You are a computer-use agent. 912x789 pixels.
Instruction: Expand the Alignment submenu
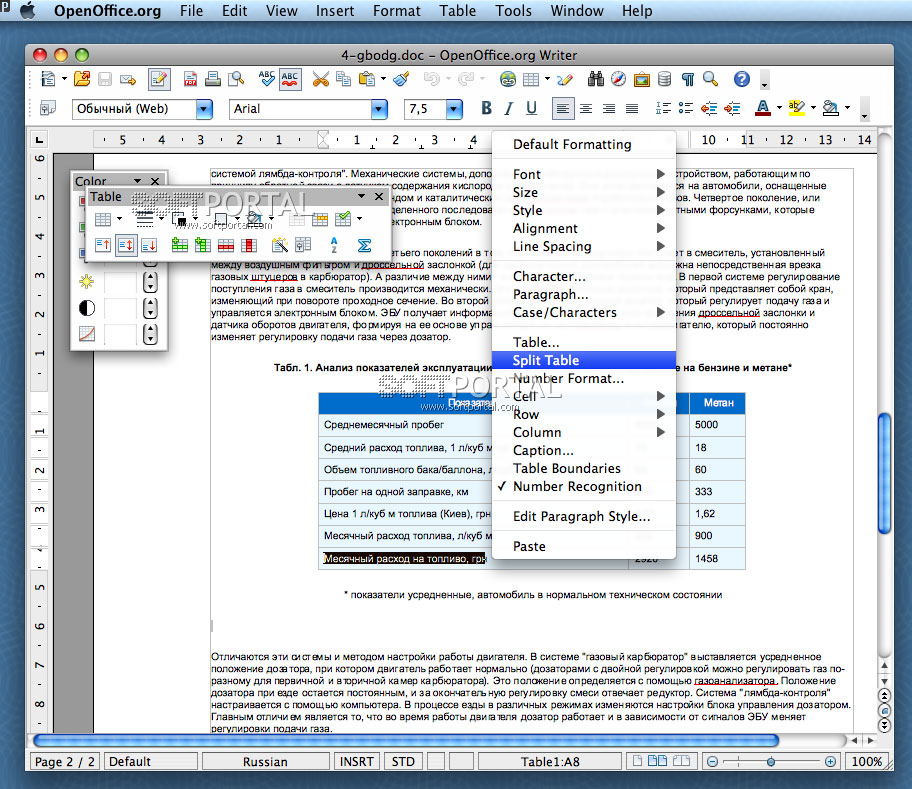coord(583,229)
